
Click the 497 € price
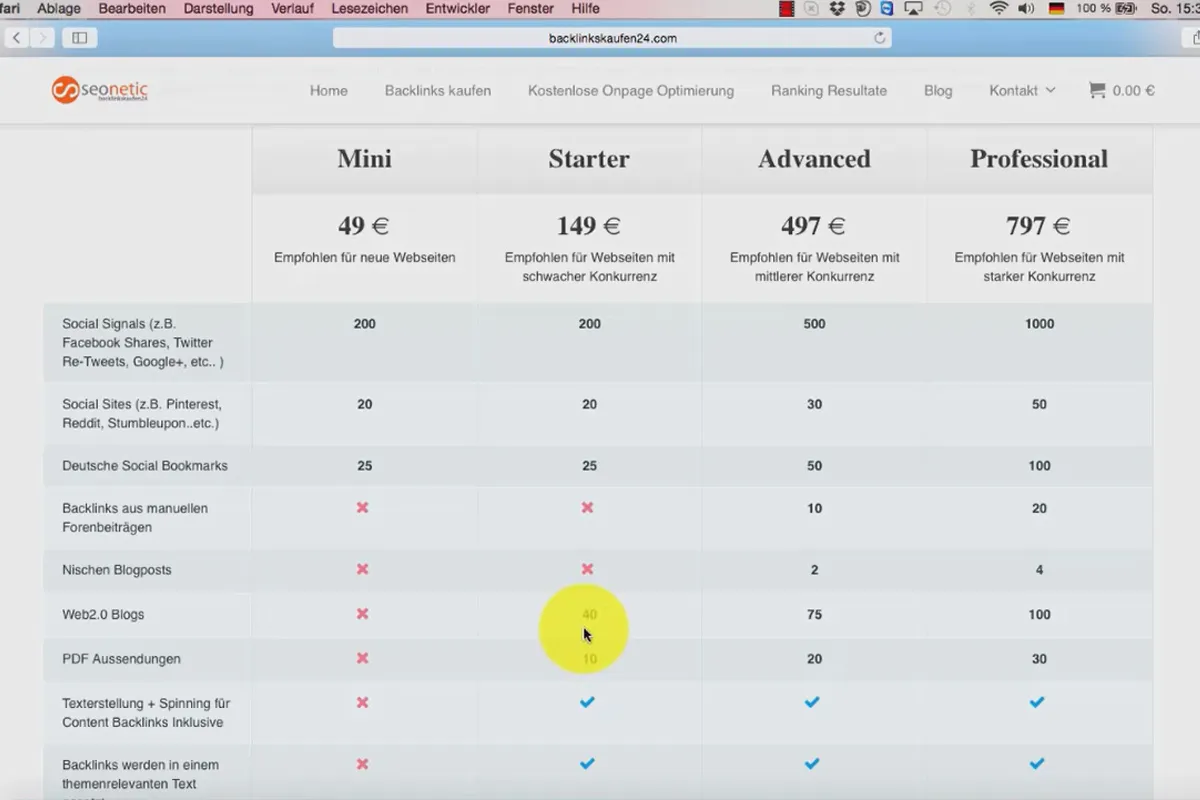(814, 226)
